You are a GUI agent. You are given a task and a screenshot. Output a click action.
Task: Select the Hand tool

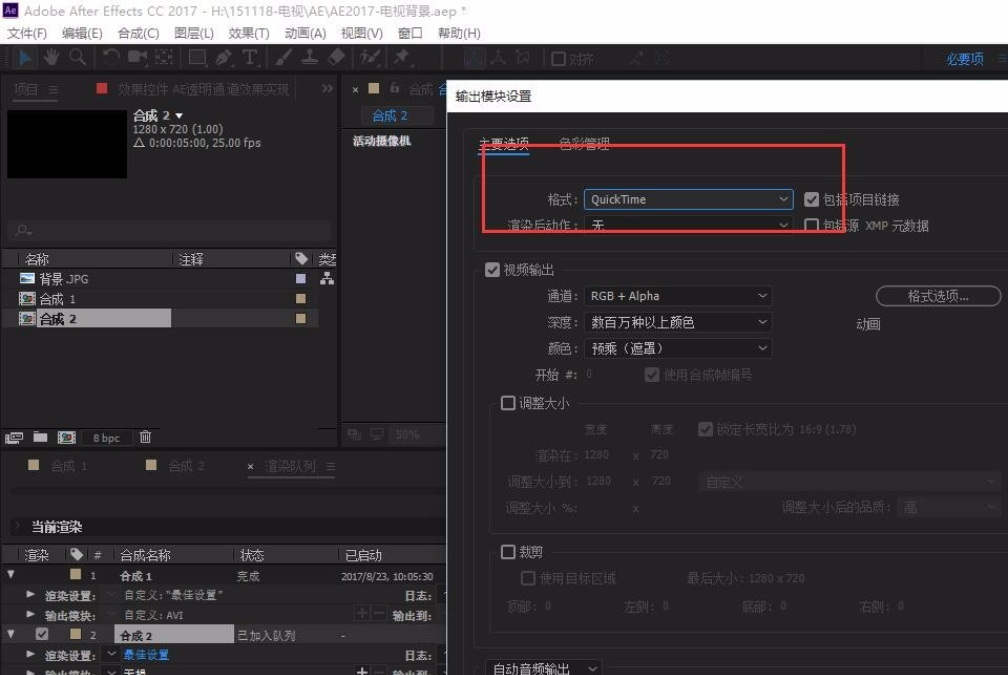click(x=51, y=58)
